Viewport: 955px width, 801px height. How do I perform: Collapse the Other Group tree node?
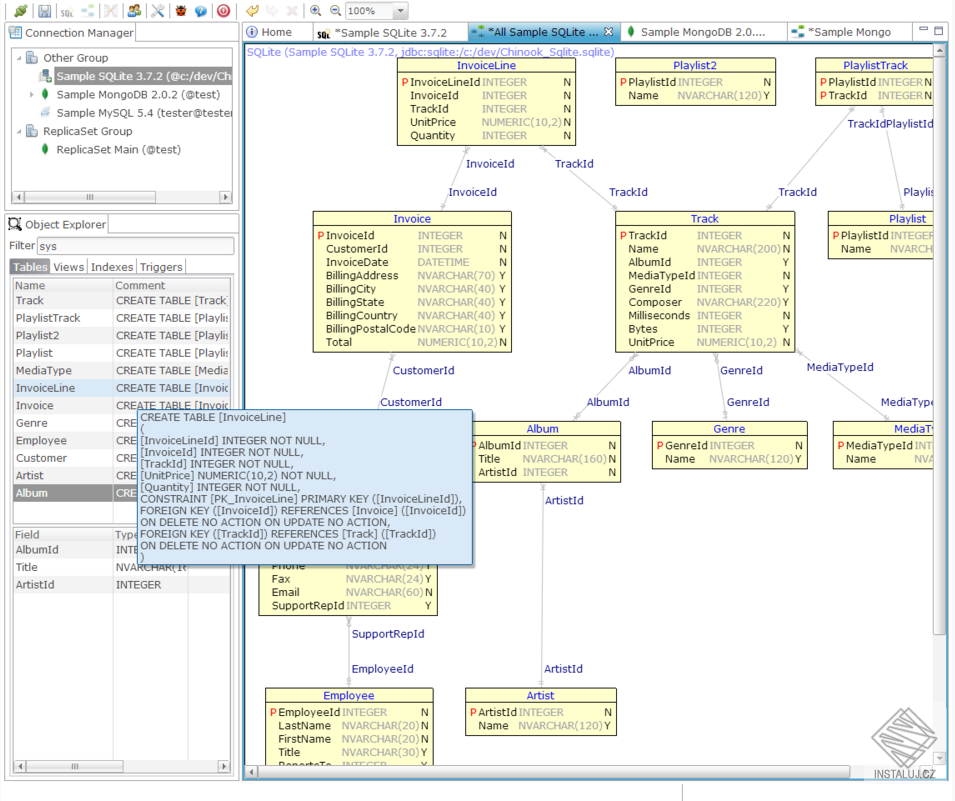pos(19,58)
